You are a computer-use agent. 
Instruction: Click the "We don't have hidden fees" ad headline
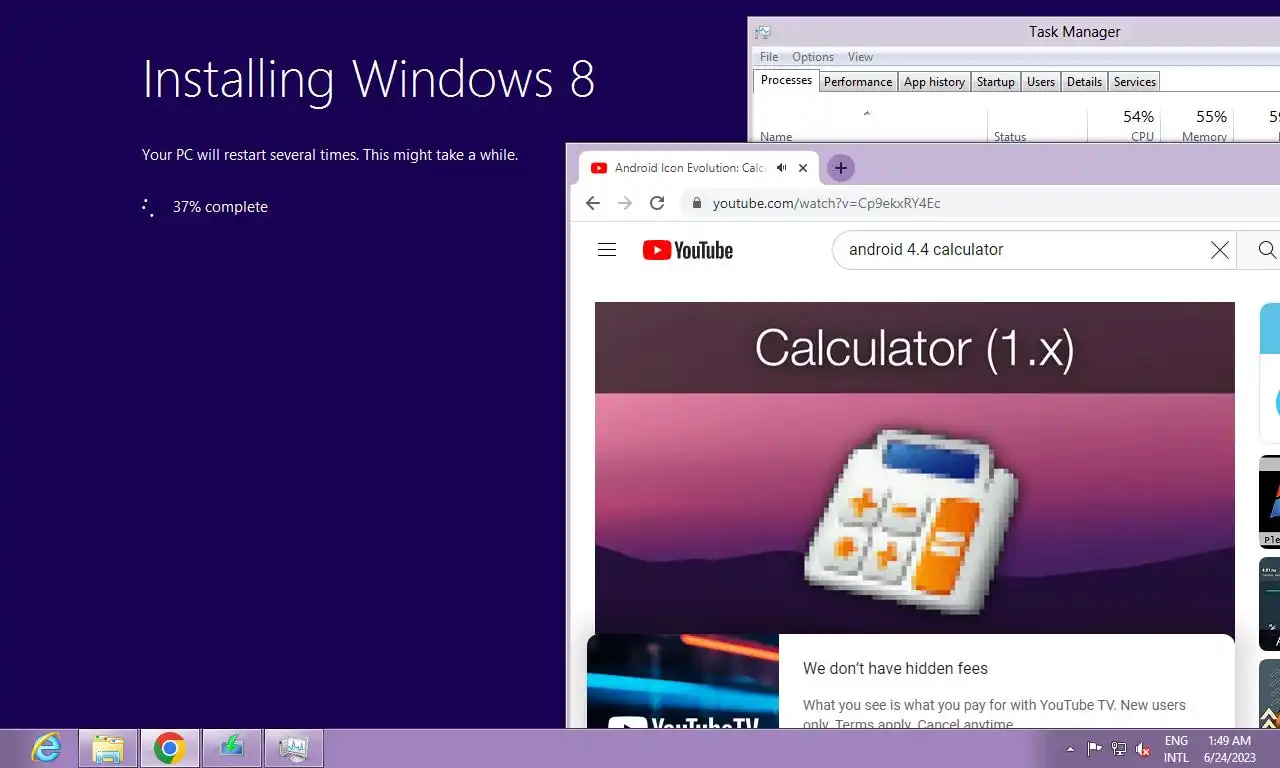coord(895,668)
